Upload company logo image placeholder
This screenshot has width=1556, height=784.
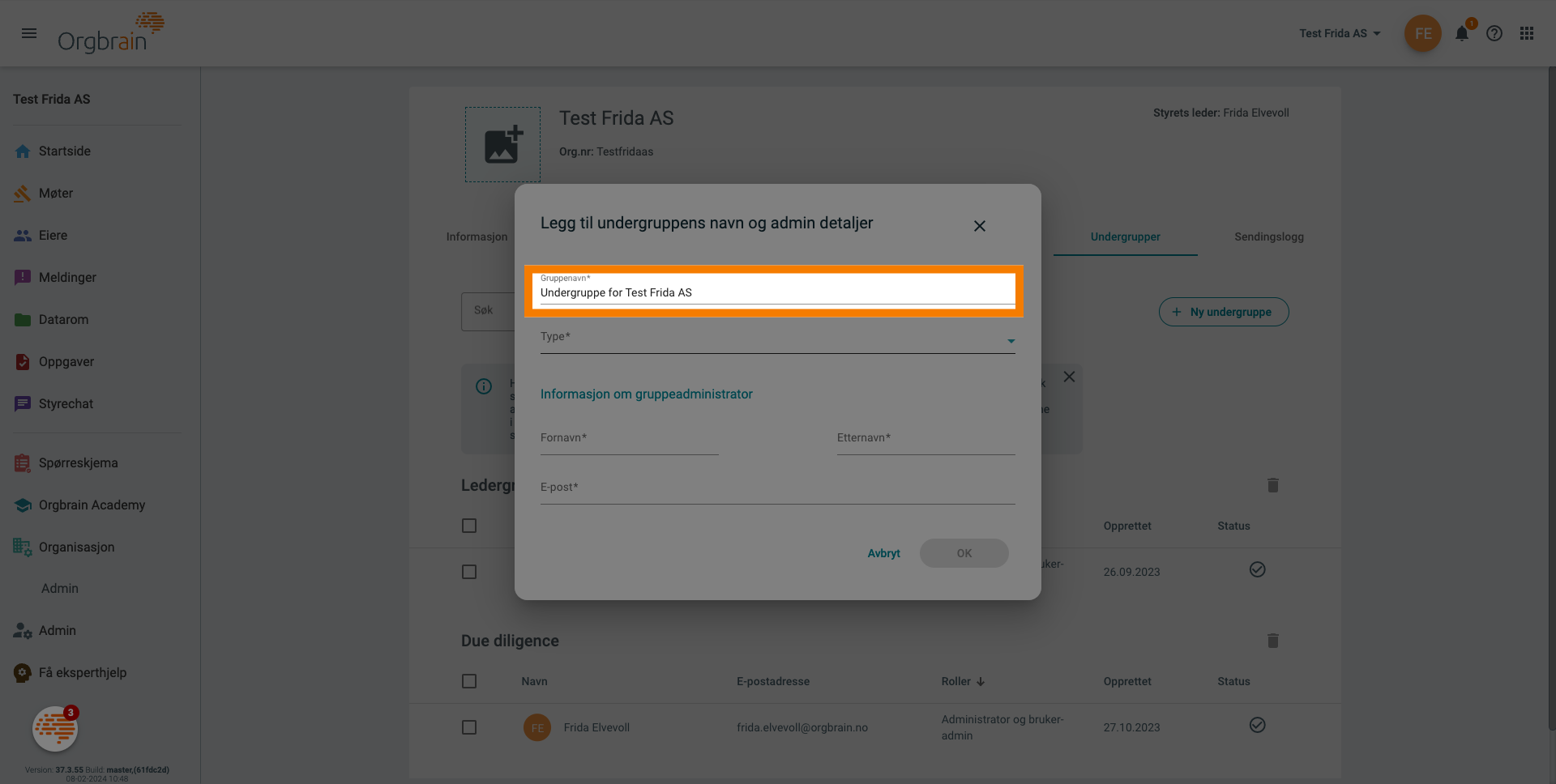click(502, 144)
